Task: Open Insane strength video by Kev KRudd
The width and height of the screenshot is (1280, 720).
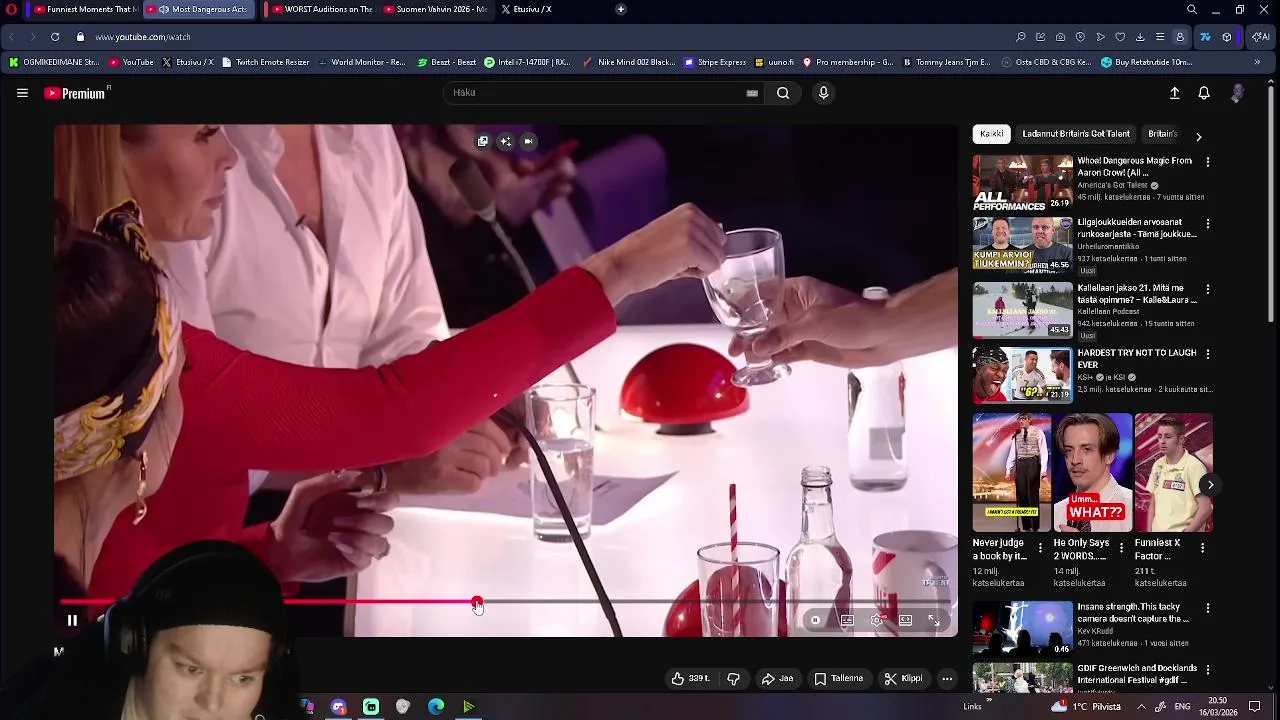Action: tap(1022, 628)
